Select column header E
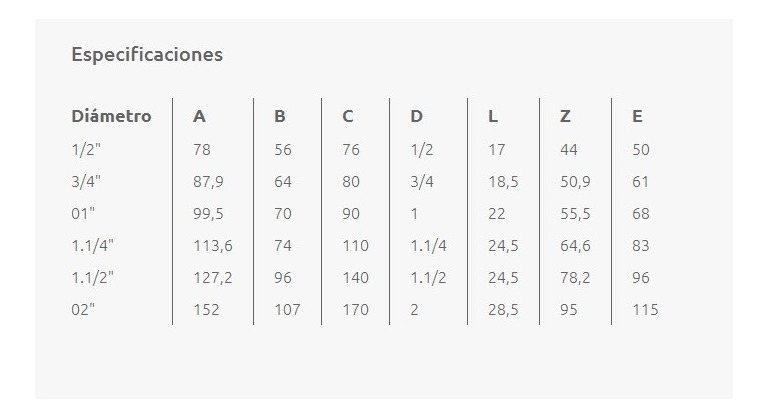This screenshot has width=768, height=418. 637,116
